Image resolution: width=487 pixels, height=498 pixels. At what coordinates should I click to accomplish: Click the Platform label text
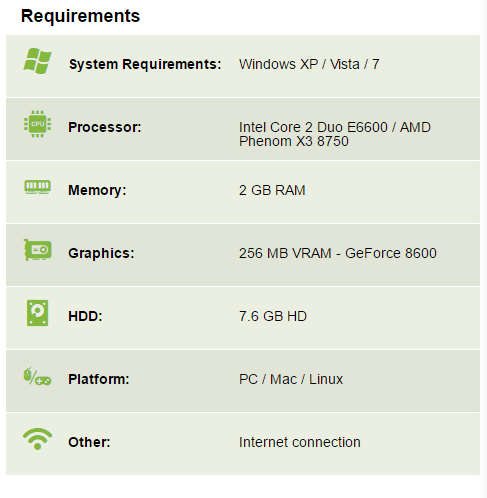[x=99, y=379]
